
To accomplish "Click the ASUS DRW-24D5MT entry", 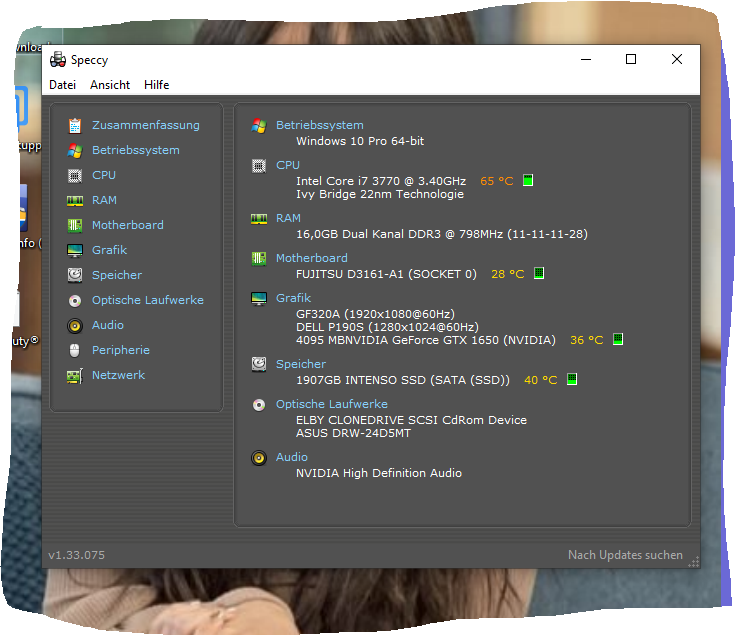I will (x=353, y=433).
